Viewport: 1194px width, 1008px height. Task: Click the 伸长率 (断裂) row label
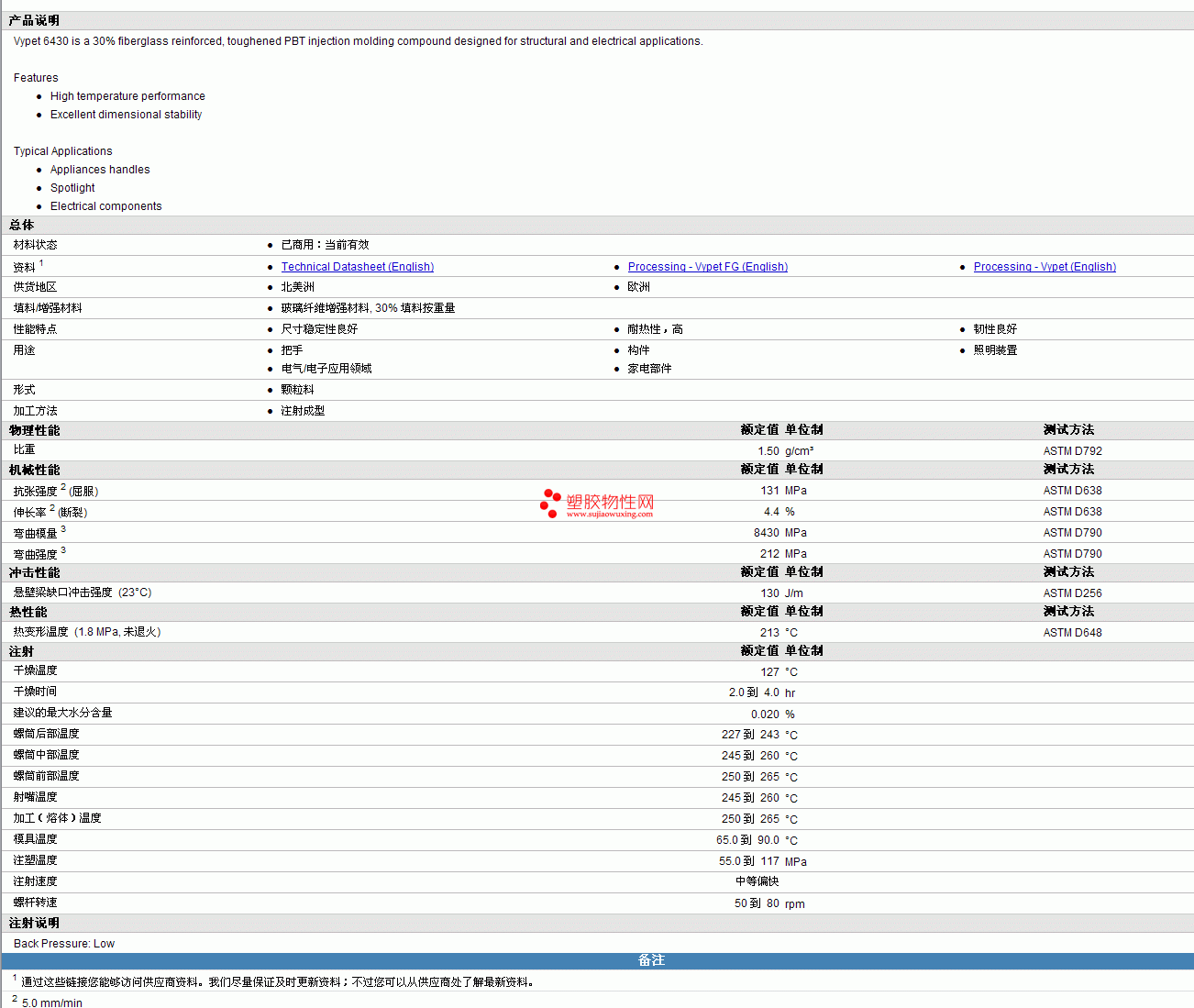[50, 512]
